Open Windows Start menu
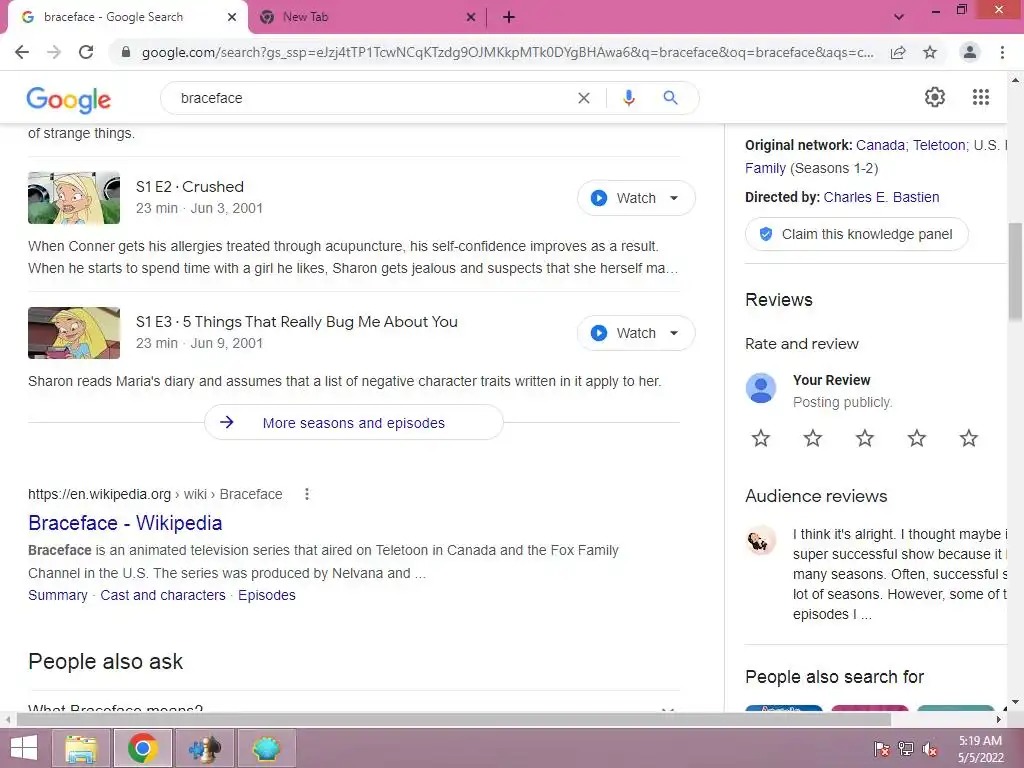The height and width of the screenshot is (768, 1024). click(x=24, y=748)
